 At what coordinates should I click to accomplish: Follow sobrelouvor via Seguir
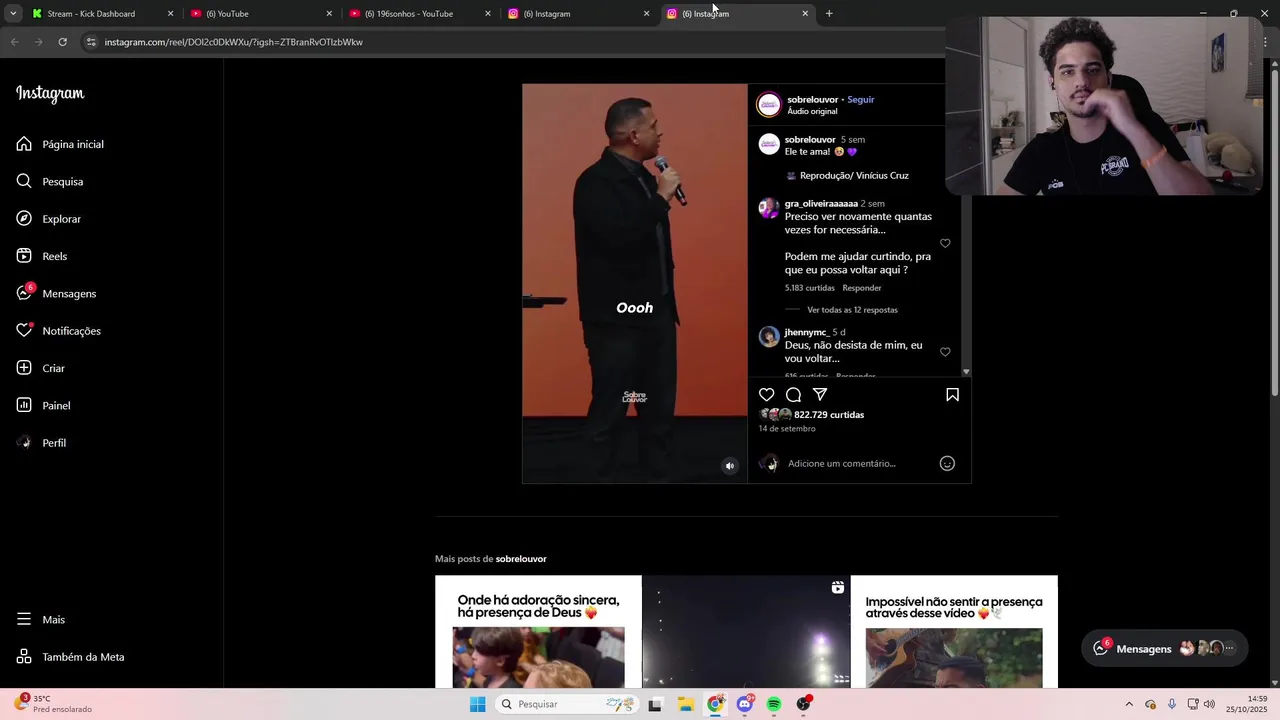pos(861,100)
